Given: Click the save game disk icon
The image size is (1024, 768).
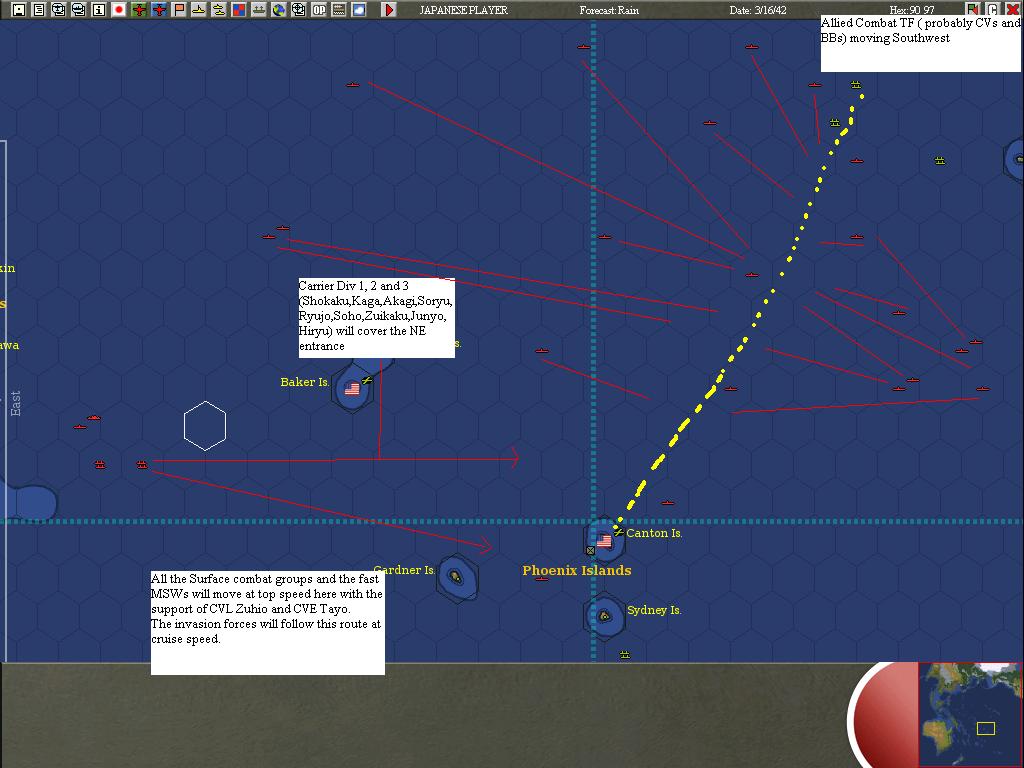Looking at the screenshot, I should click(x=19, y=10).
